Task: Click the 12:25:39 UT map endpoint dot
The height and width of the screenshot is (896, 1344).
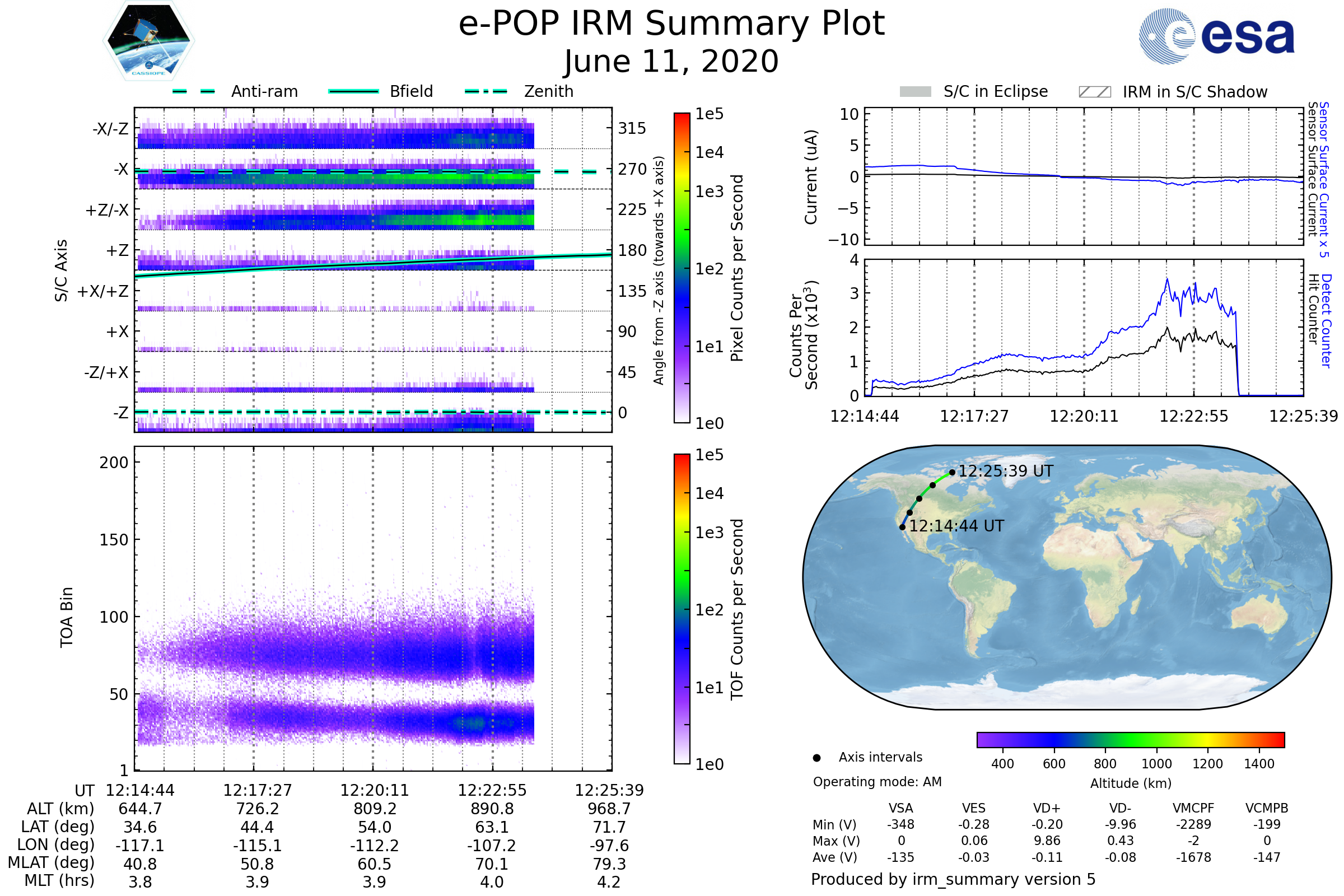Action: (952, 473)
